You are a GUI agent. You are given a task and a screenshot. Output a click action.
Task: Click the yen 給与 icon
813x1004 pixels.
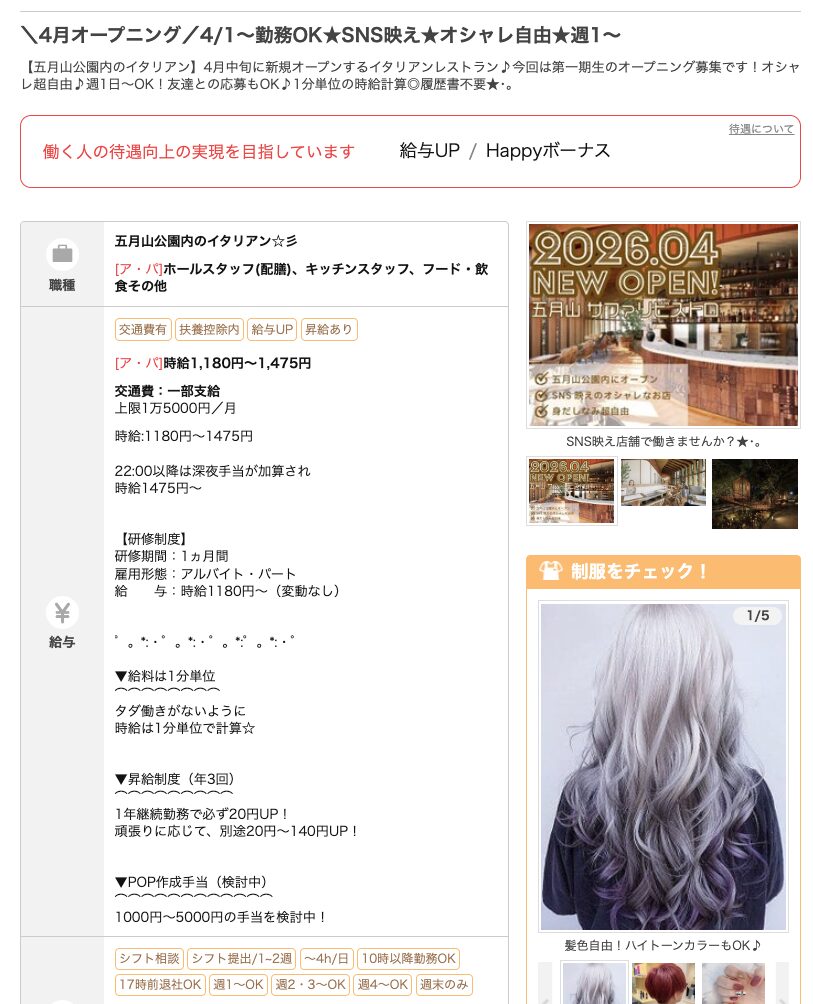click(62, 612)
